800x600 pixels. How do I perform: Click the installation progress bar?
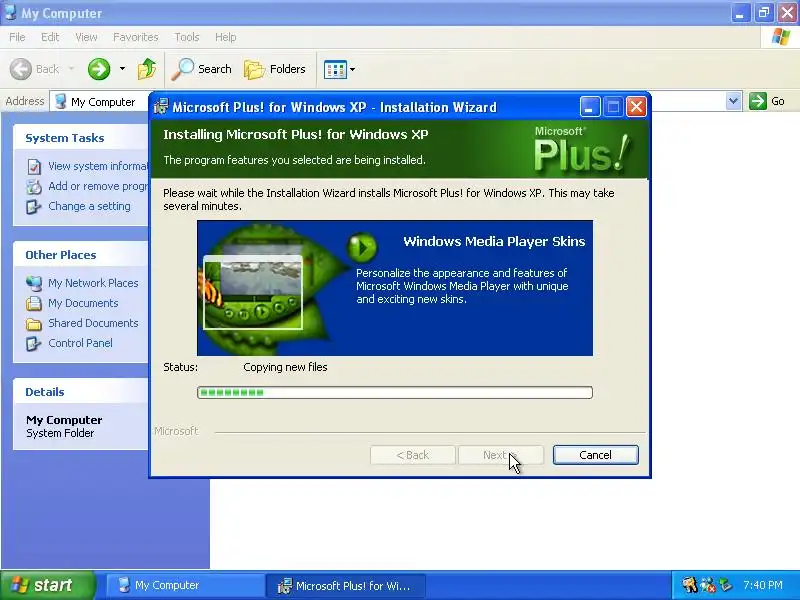tap(394, 392)
